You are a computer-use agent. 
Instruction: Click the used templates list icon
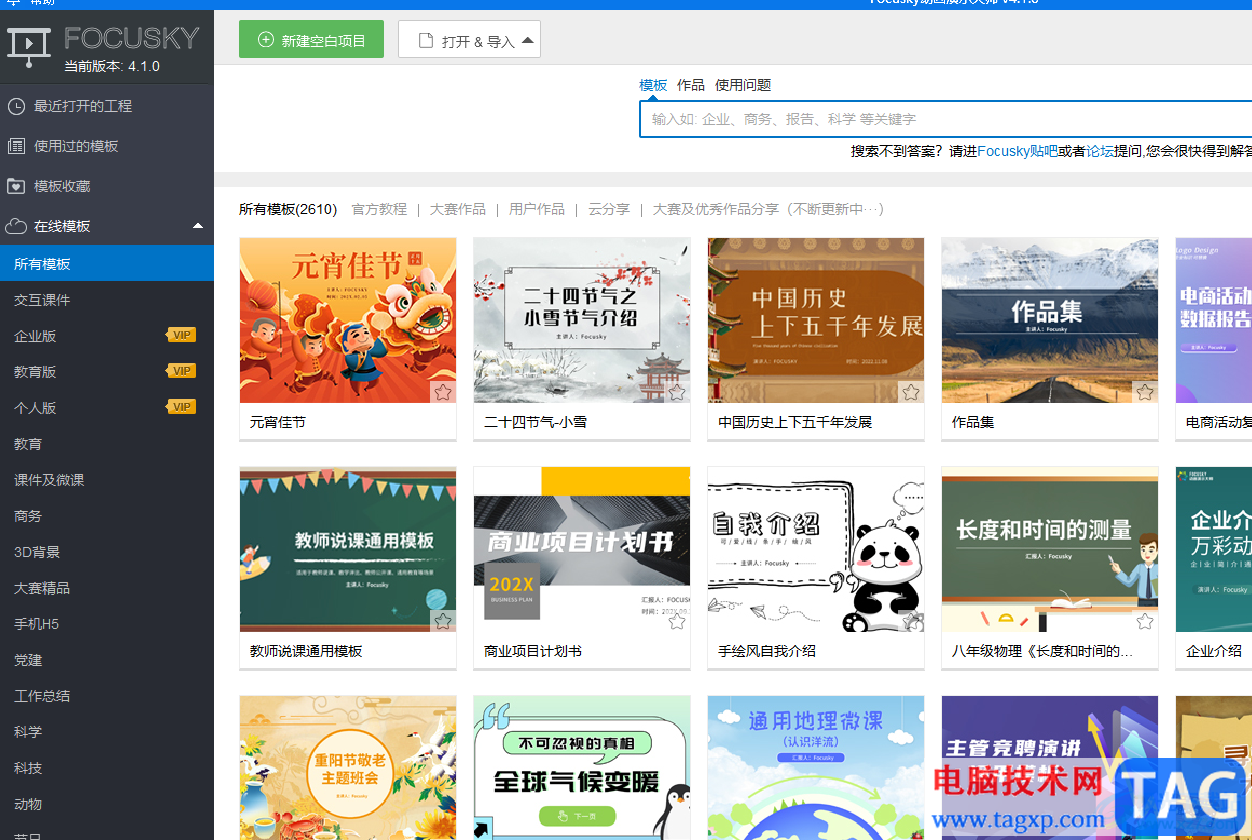(16, 146)
